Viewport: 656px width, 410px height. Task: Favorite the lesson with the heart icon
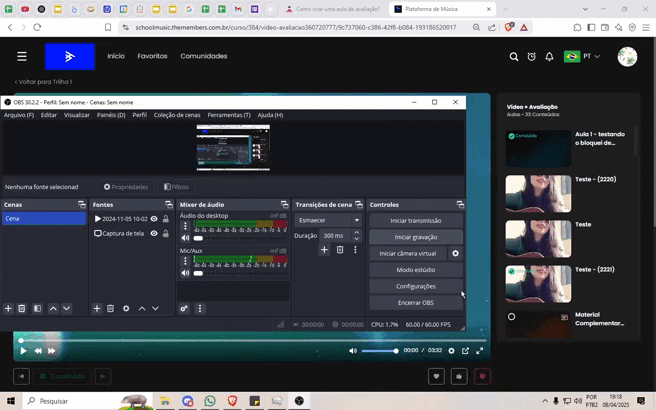[436, 376]
